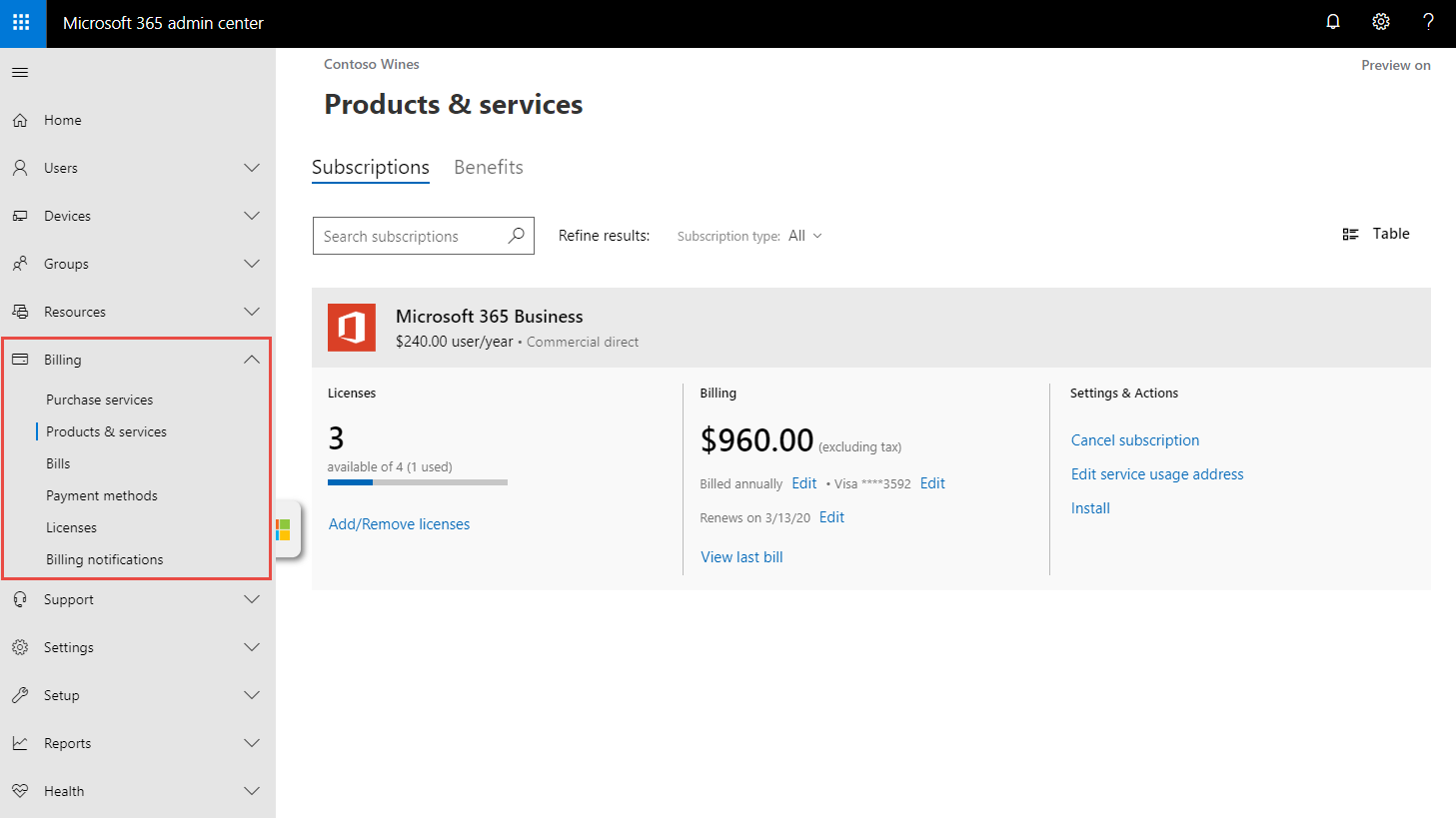This screenshot has width=1456, height=818.
Task: Open the settings gear in header
Action: 1381,22
